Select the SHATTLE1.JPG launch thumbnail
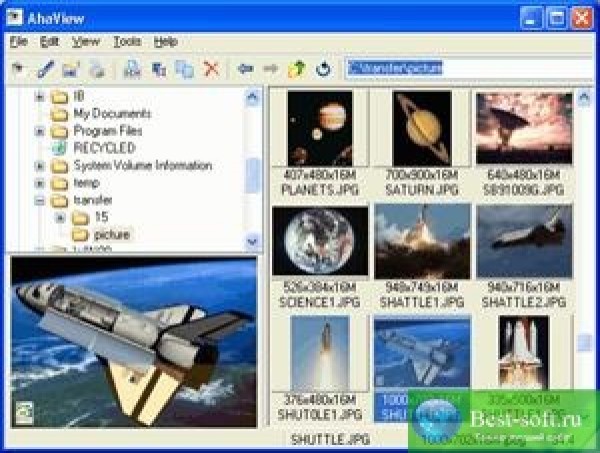Viewport: 600px width, 453px height. tap(422, 241)
